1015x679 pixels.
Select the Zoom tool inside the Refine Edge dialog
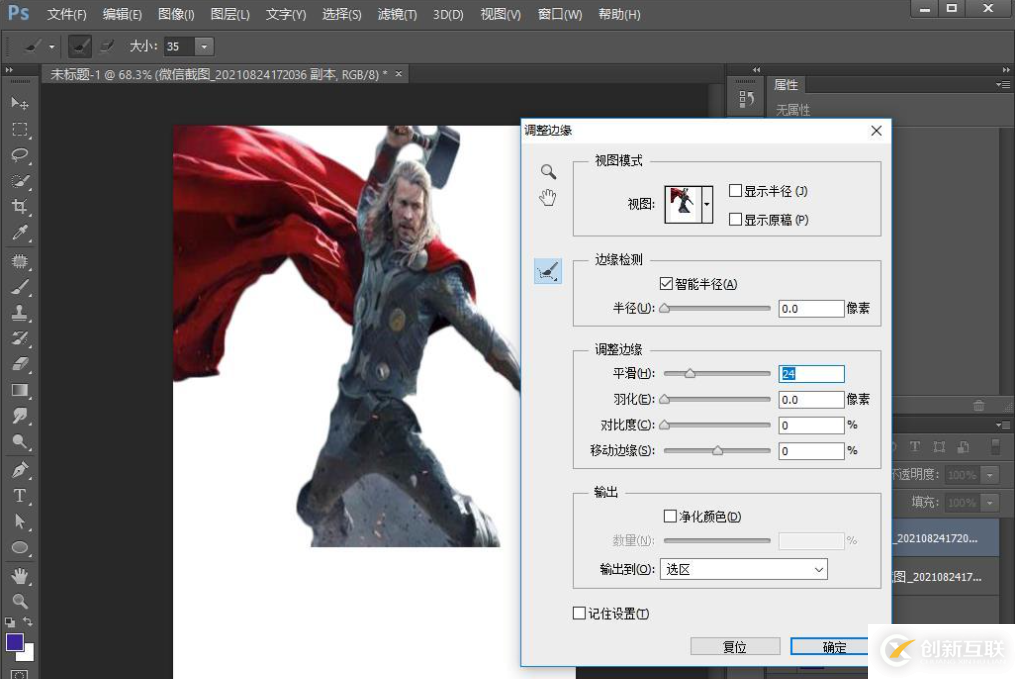(547, 171)
